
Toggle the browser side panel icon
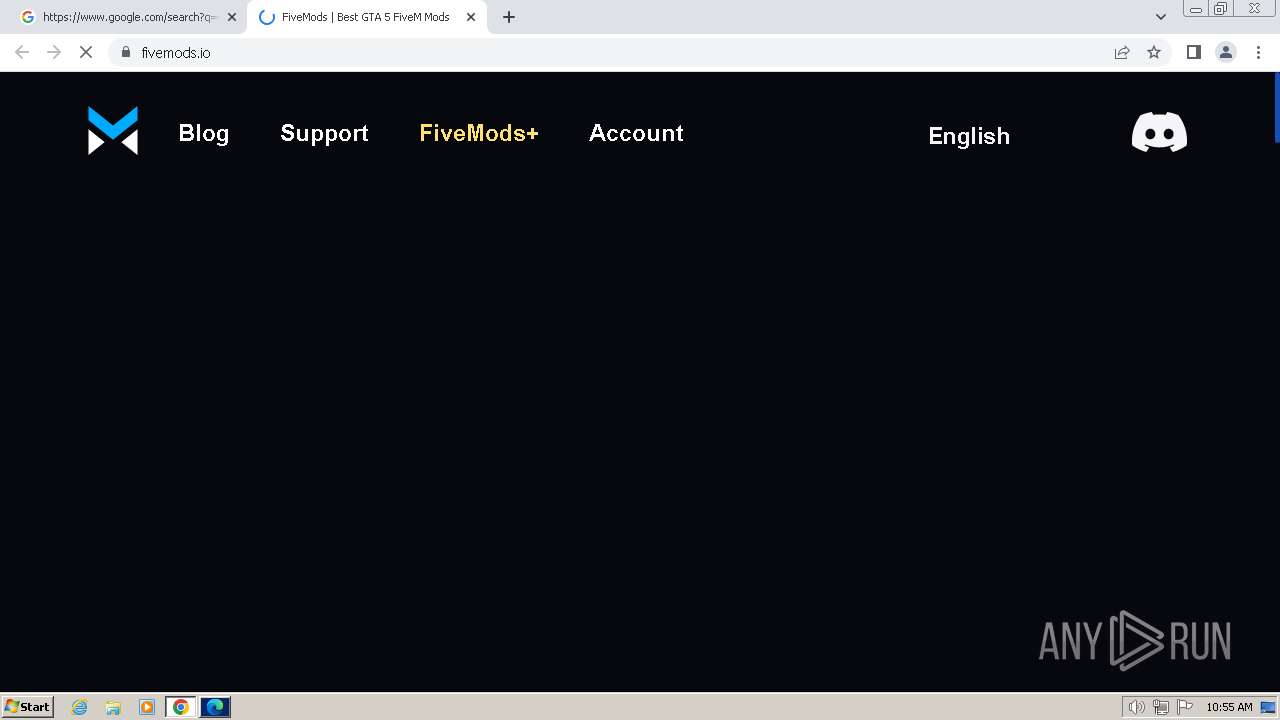tap(1193, 52)
